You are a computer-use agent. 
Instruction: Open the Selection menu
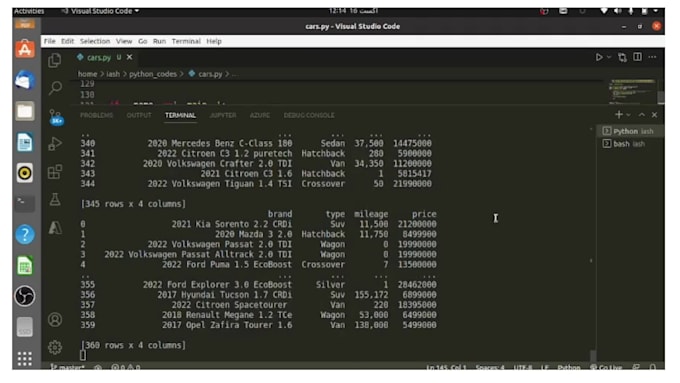(95, 41)
